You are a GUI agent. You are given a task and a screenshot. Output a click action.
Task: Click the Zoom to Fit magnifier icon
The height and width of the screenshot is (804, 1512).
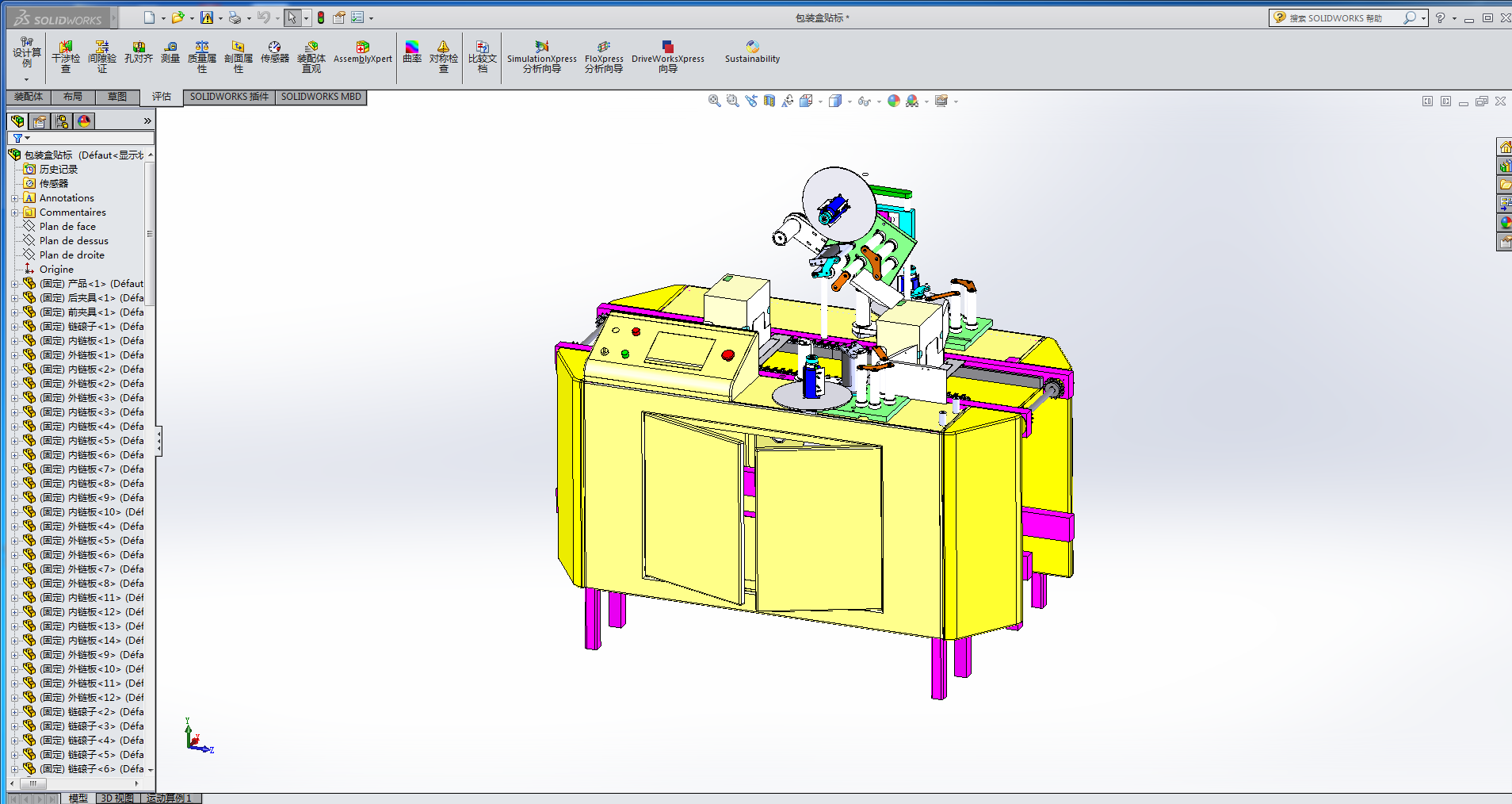[714, 101]
